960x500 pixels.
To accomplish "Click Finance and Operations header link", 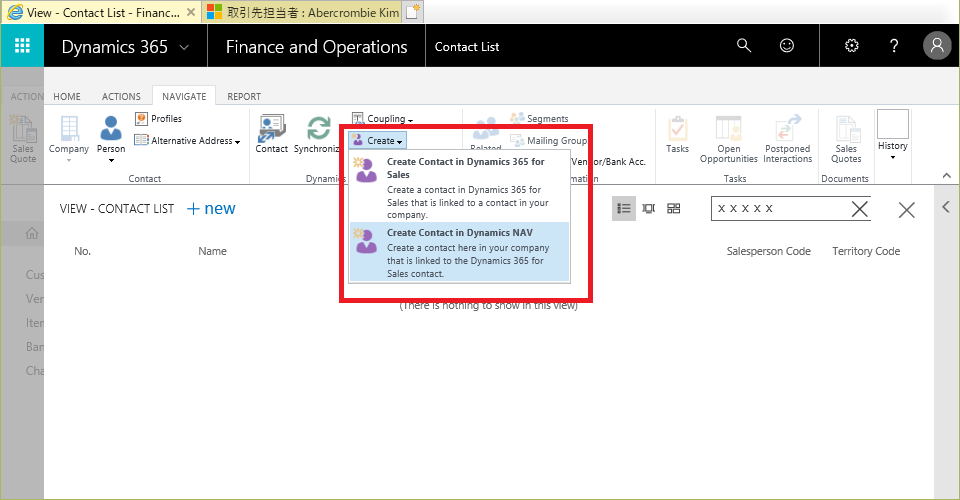I will pos(317,47).
